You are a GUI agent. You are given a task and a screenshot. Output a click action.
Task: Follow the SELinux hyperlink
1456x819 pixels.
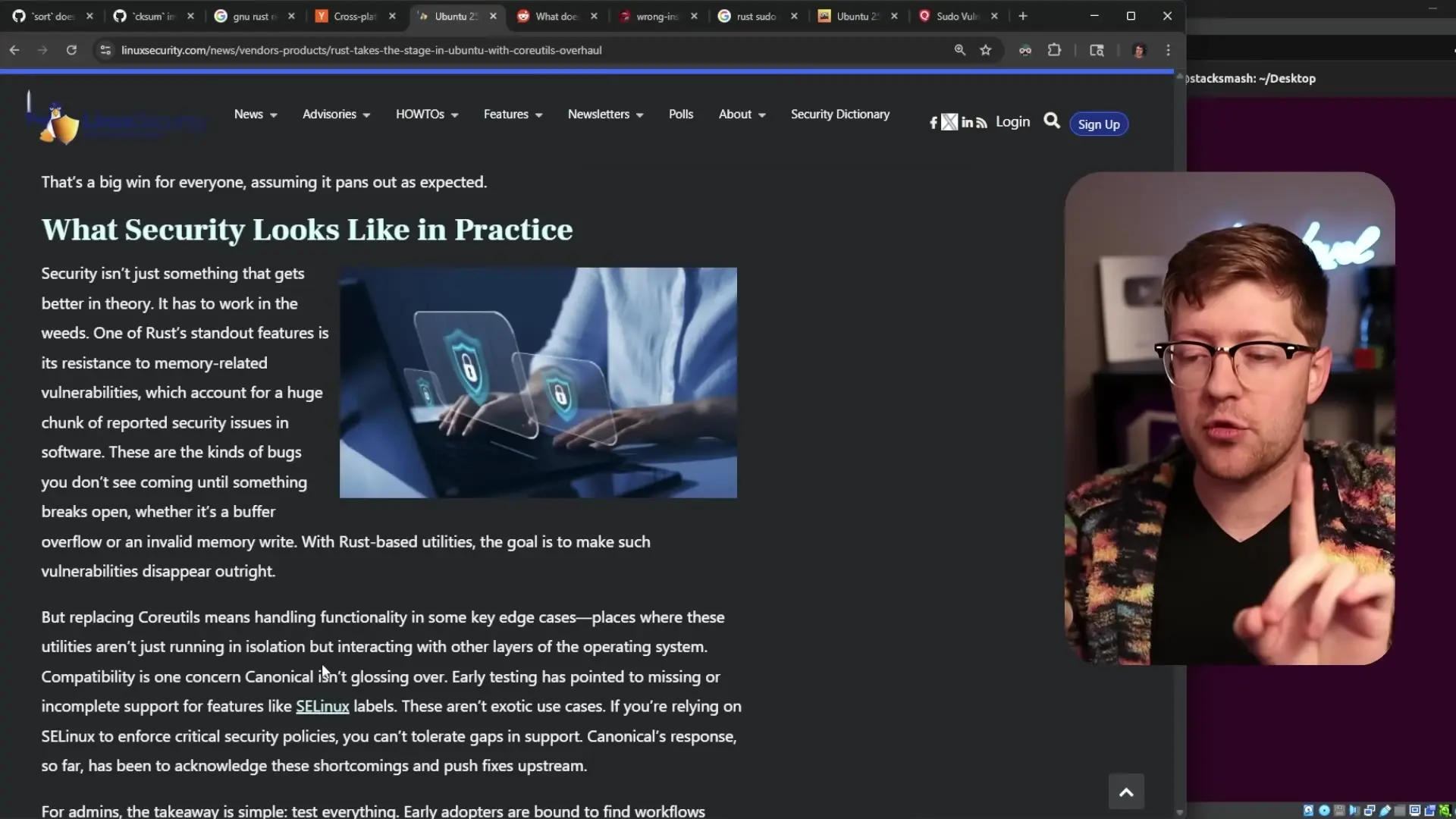pyautogui.click(x=322, y=706)
